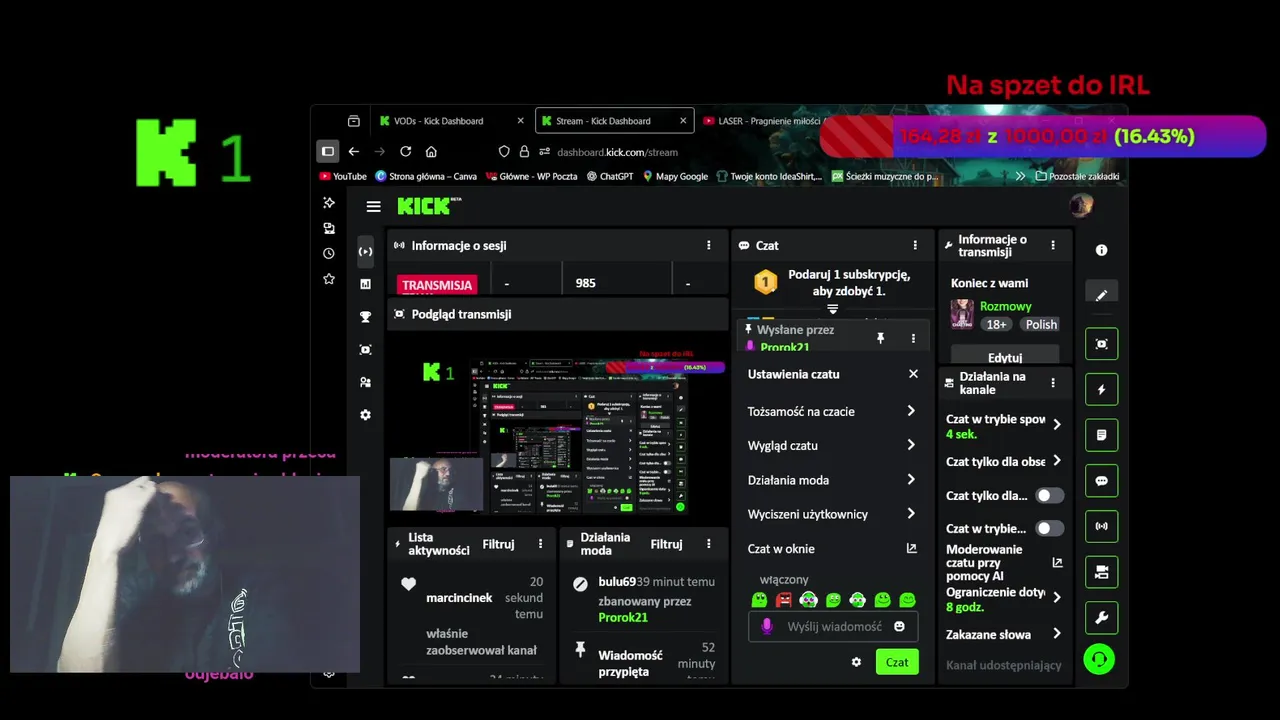Toggle the activity lightning widget icon

click(x=1101, y=389)
